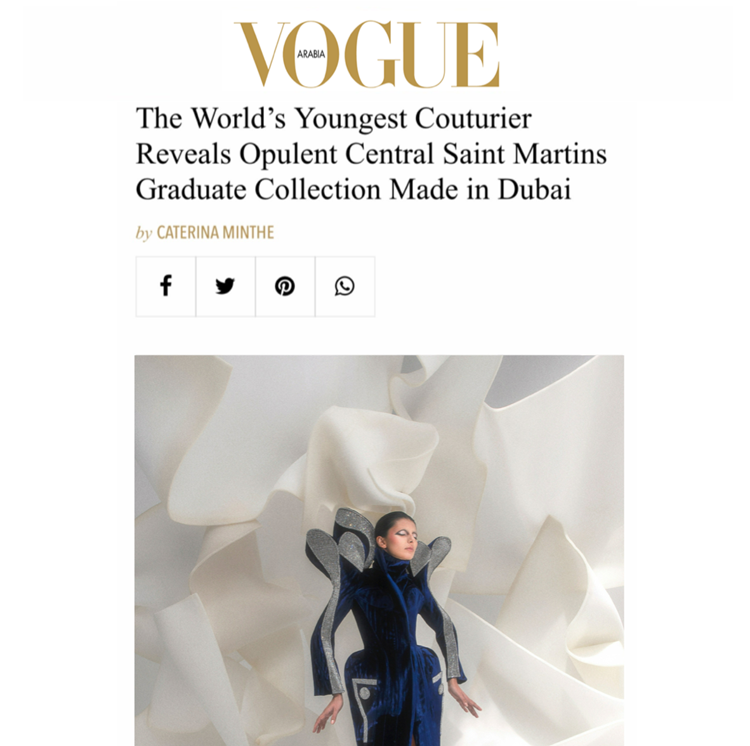
Task: Open the hero fashion photograph
Action: point(379,550)
